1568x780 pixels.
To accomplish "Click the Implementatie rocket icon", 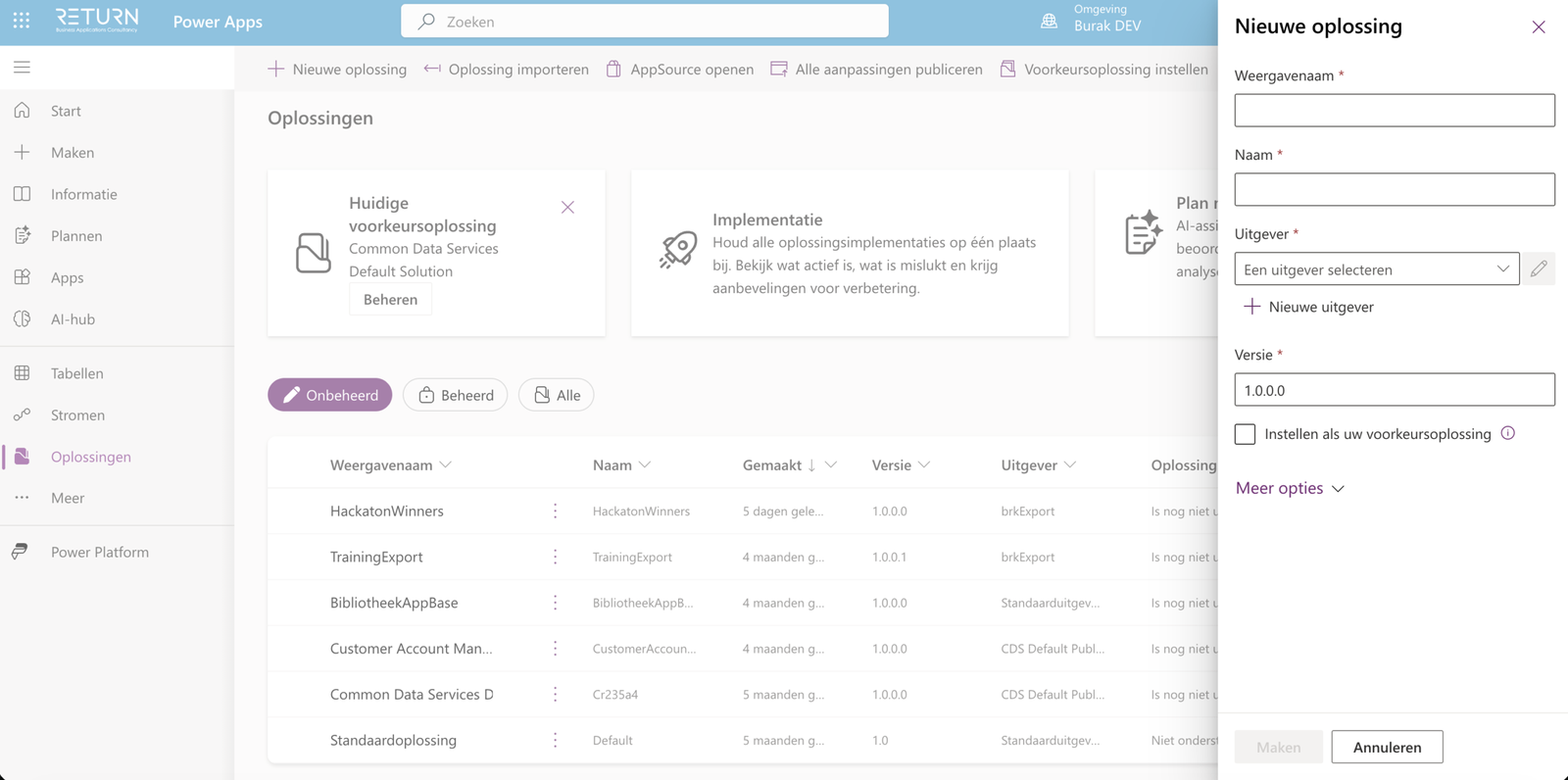I will [678, 250].
